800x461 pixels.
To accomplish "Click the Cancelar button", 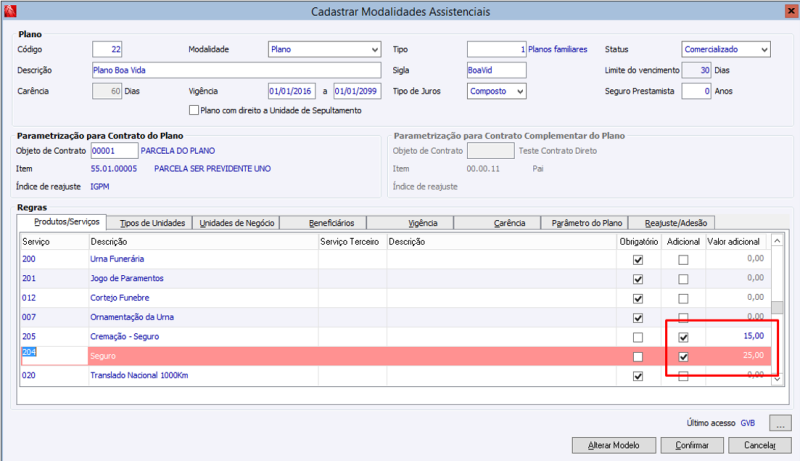I will (760, 445).
